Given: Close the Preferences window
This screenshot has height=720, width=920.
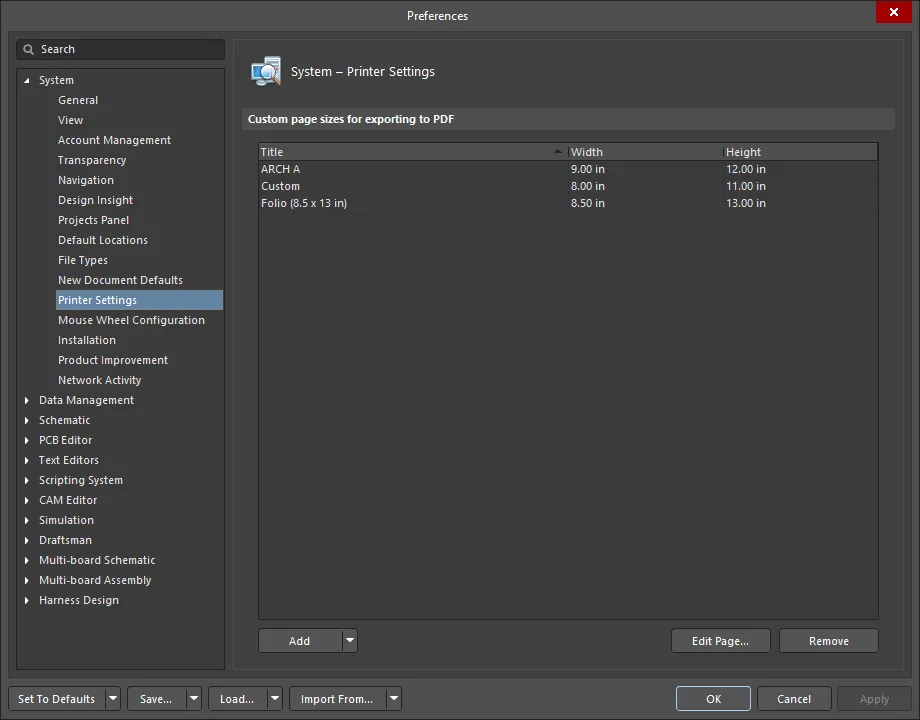Looking at the screenshot, I should click(x=894, y=12).
